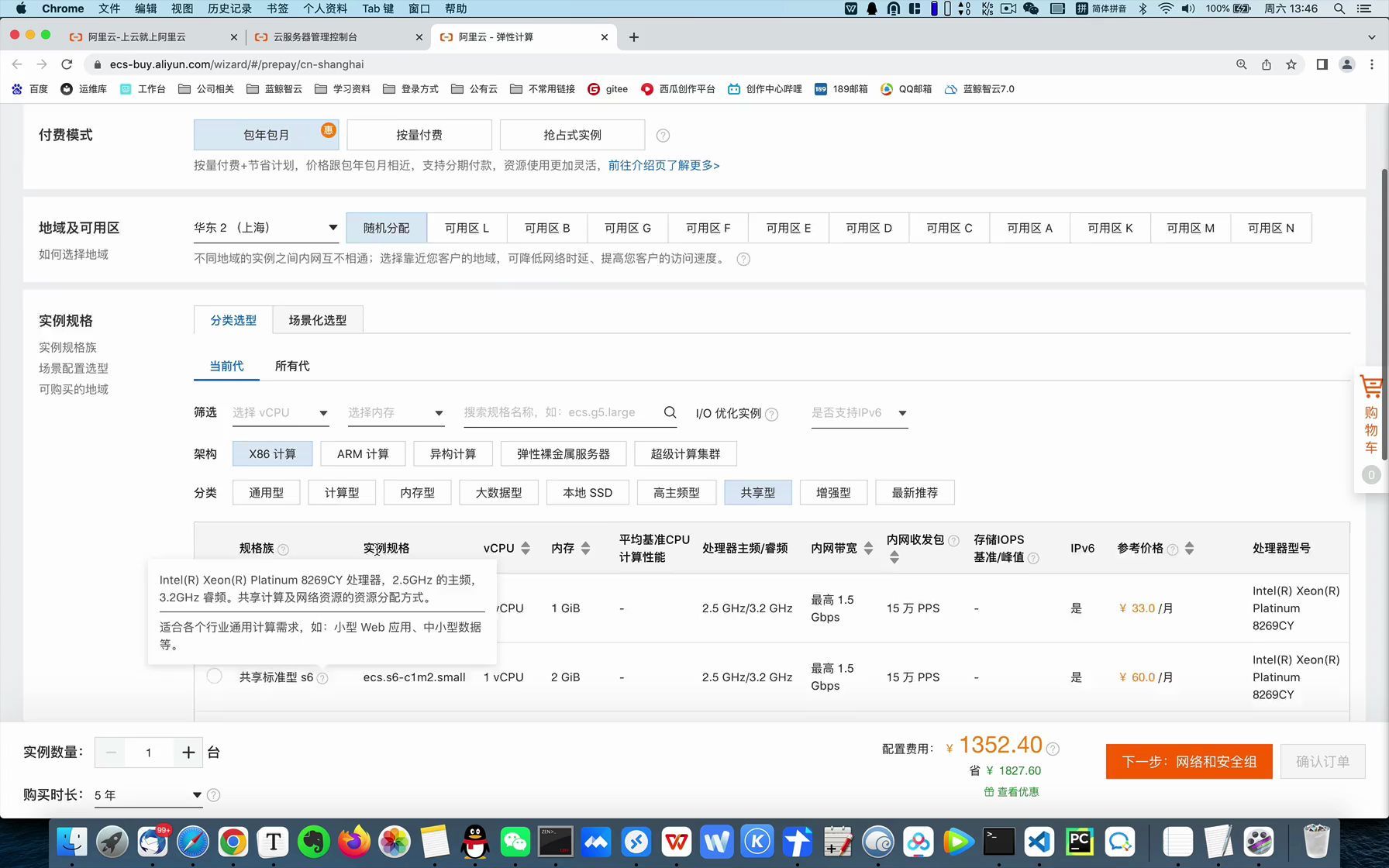The width and height of the screenshot is (1389, 868).
Task: Sort table by vCPU column
Action: pos(526,548)
